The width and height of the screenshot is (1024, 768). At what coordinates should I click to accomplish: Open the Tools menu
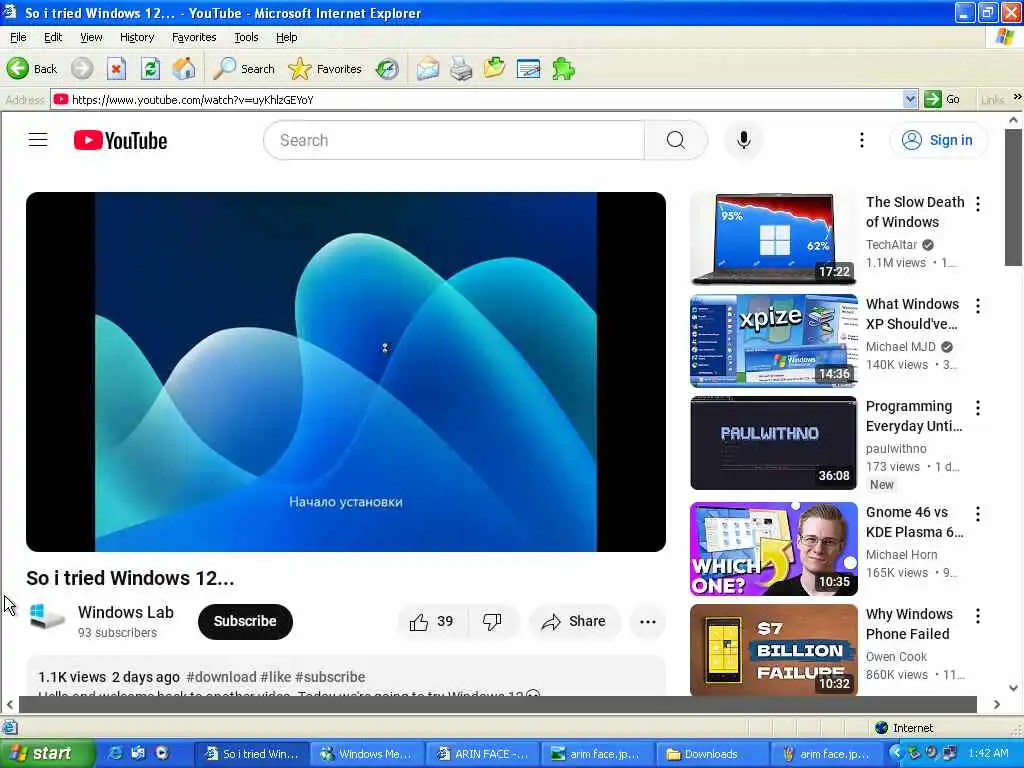click(246, 37)
